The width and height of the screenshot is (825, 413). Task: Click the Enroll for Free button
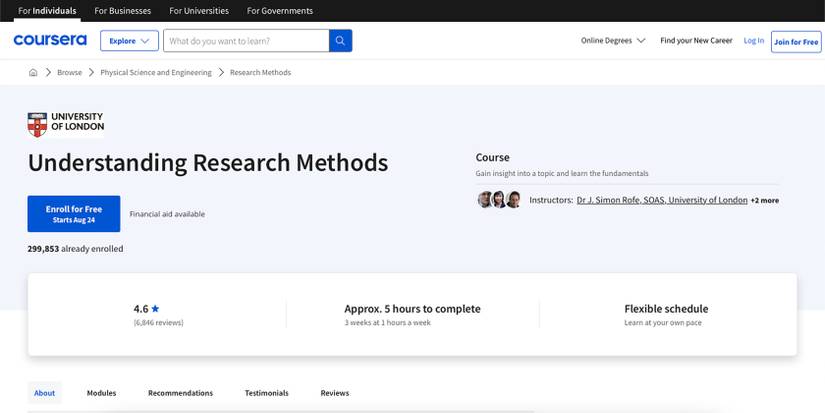pos(74,214)
